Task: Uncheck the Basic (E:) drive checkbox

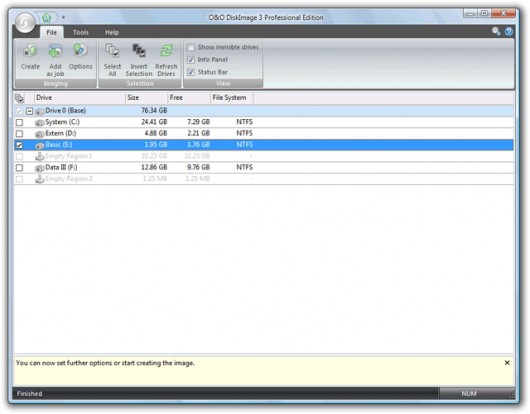Action: coord(20,145)
